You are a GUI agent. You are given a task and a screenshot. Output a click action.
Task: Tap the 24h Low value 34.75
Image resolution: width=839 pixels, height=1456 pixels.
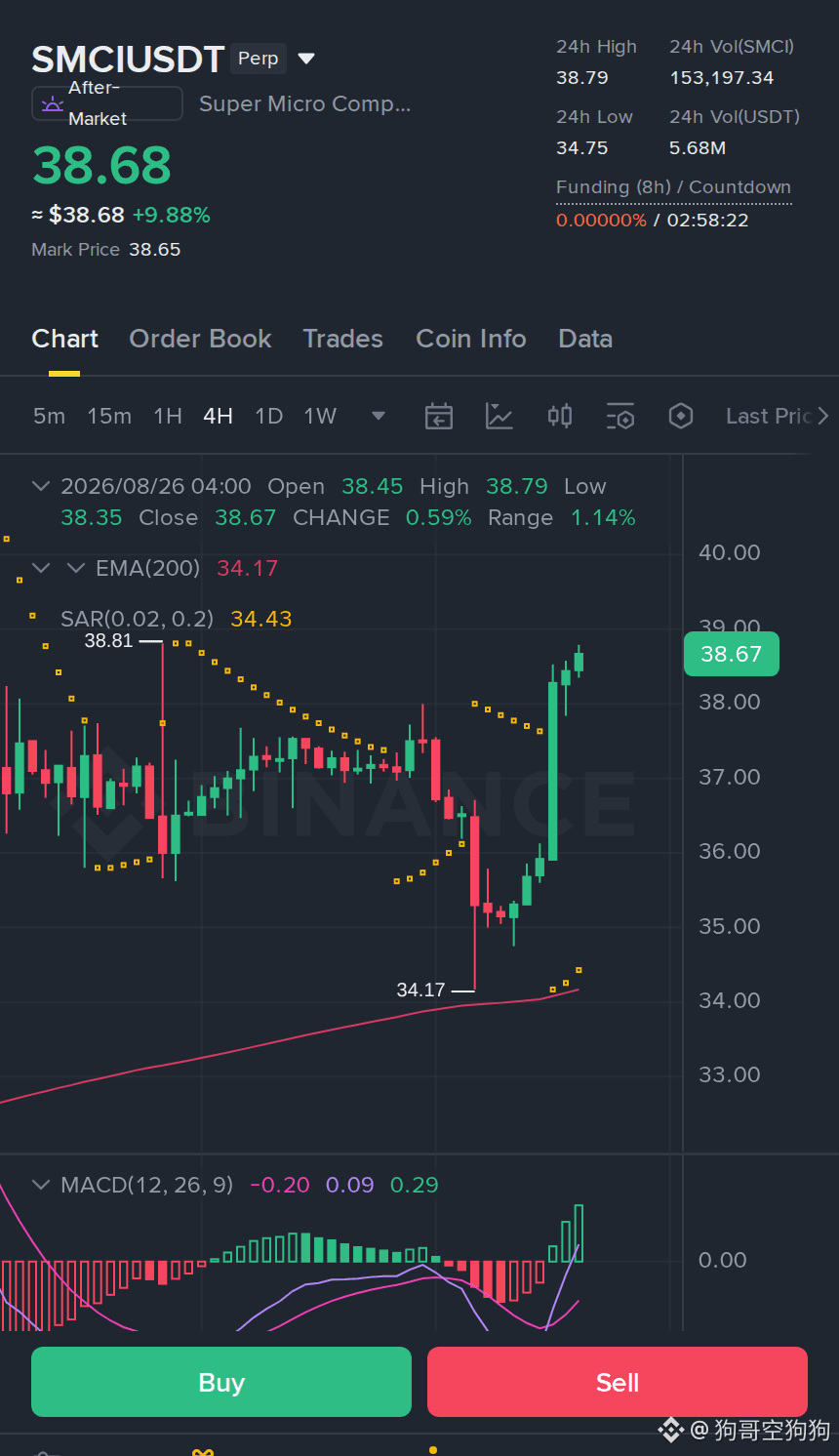tap(582, 148)
